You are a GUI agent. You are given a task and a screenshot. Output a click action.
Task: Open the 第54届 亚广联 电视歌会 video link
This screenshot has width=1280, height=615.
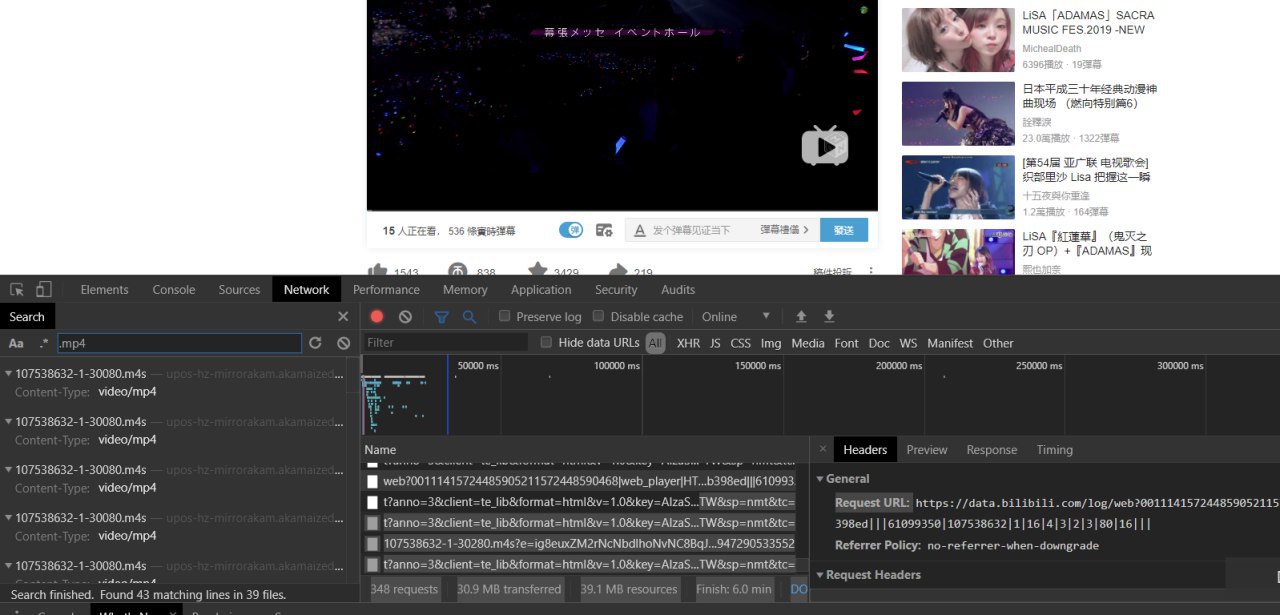tap(1086, 169)
